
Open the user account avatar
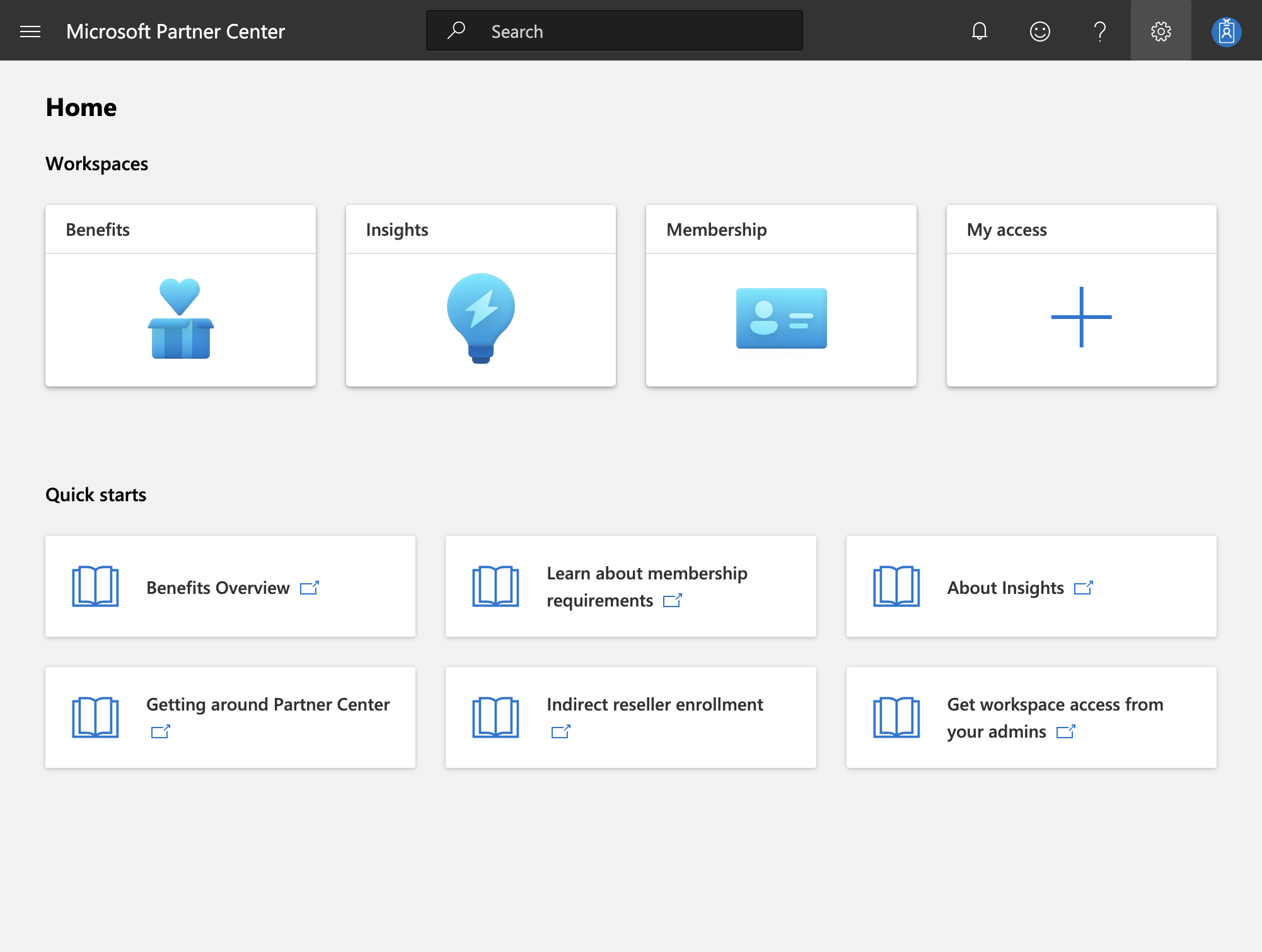pyautogui.click(x=1226, y=32)
